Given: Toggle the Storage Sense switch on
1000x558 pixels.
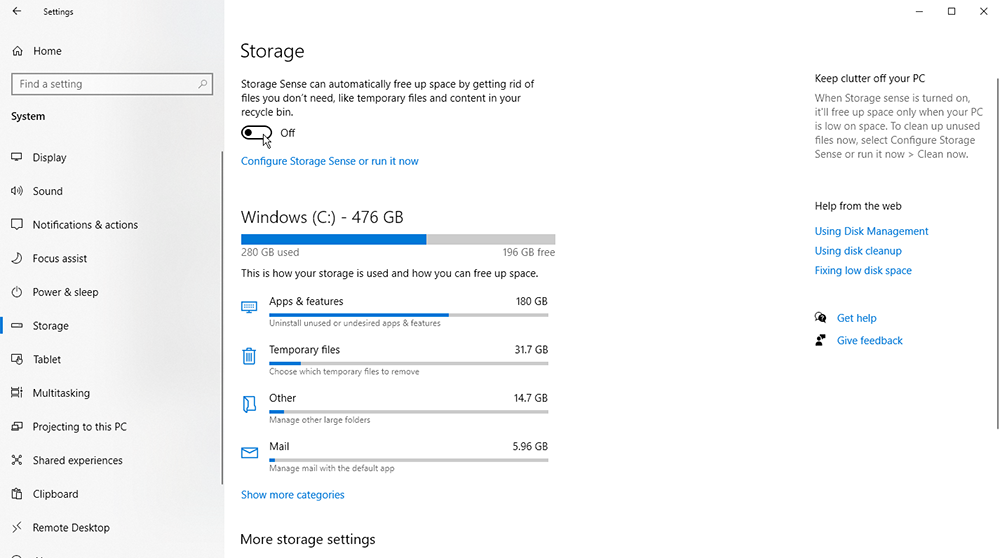Looking at the screenshot, I should tap(256, 133).
